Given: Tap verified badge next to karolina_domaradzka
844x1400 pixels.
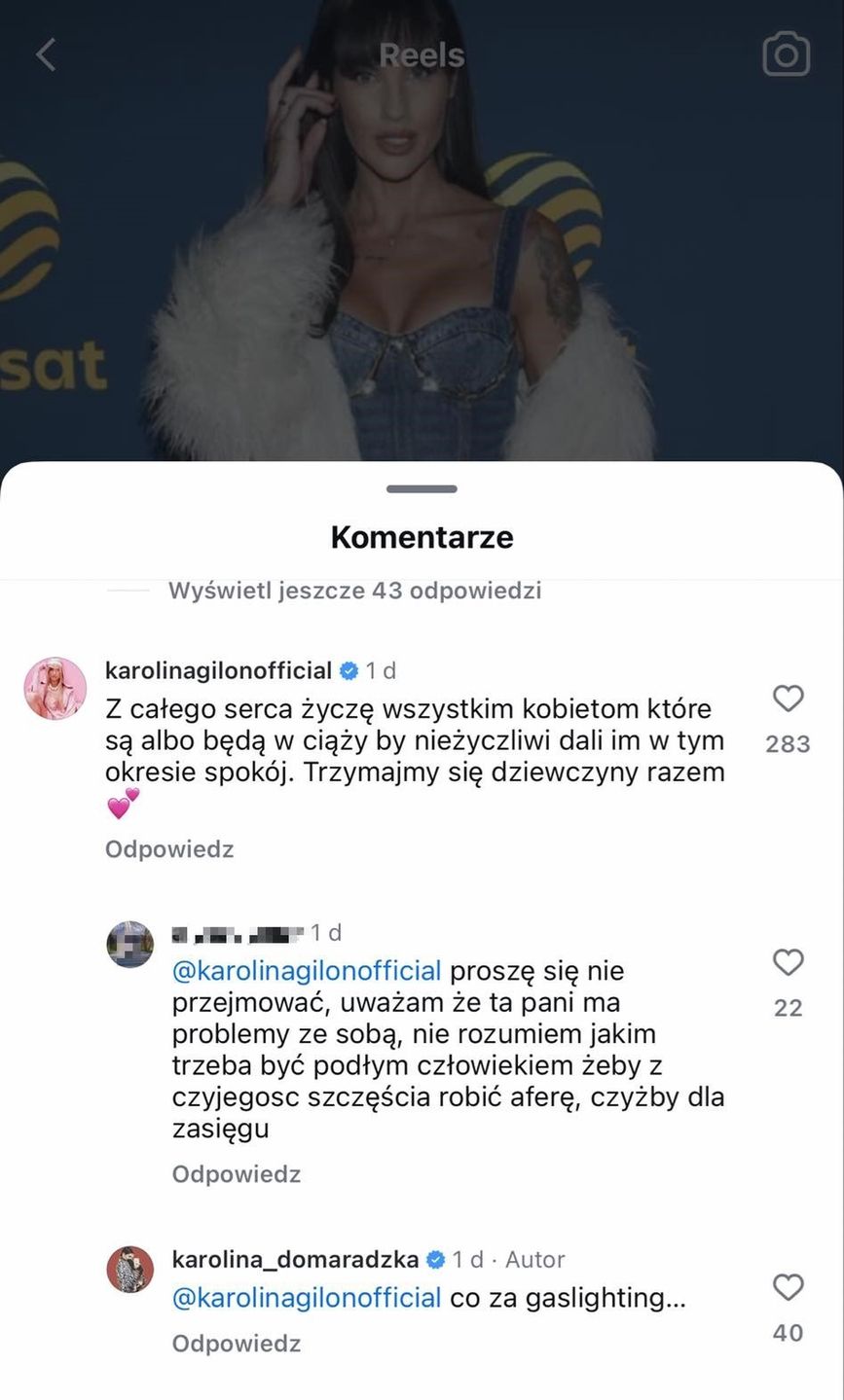Looking at the screenshot, I should pyautogui.click(x=434, y=1259).
